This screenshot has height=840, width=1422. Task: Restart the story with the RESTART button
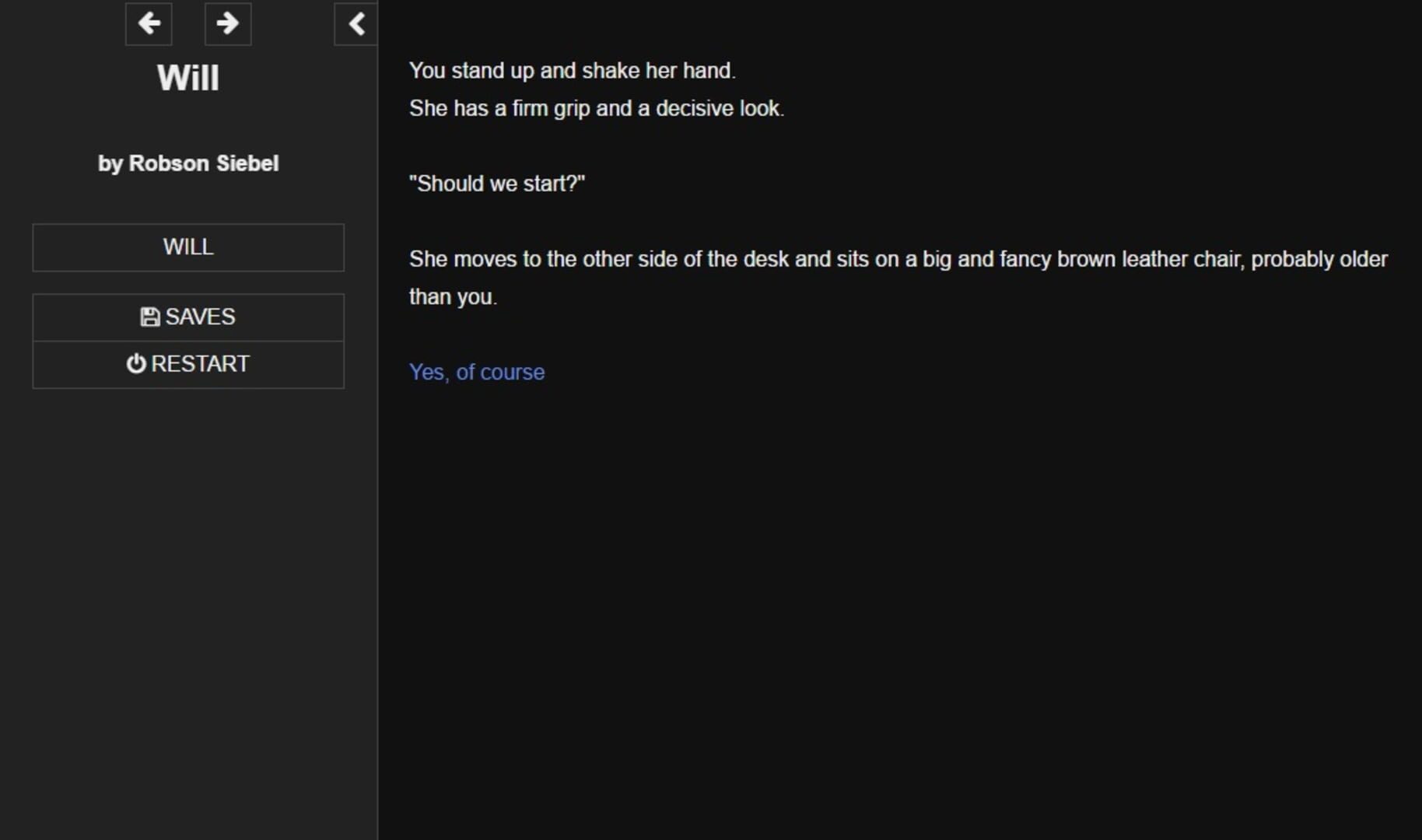point(187,364)
